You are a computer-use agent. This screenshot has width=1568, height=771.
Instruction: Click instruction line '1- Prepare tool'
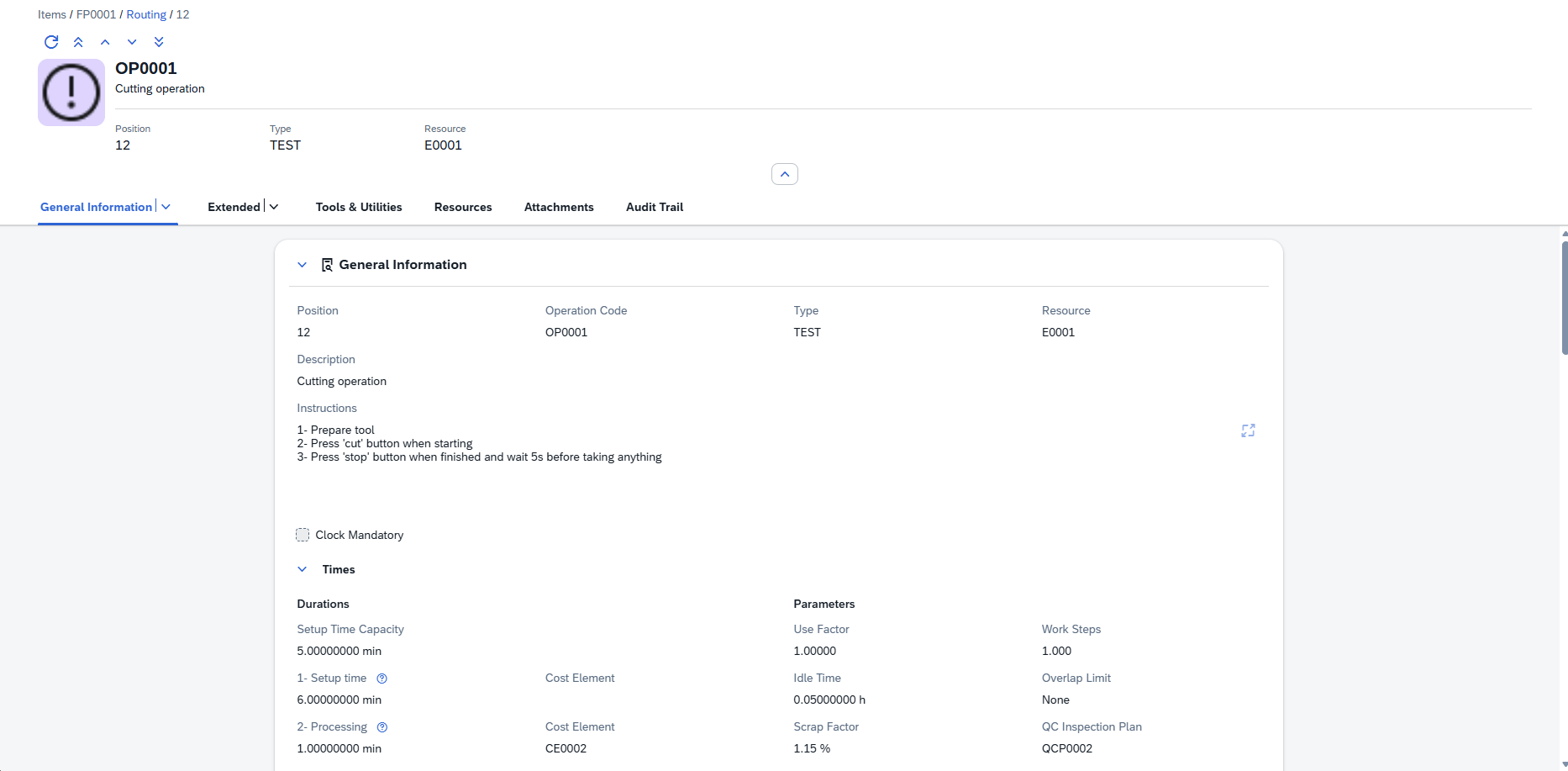335,430
